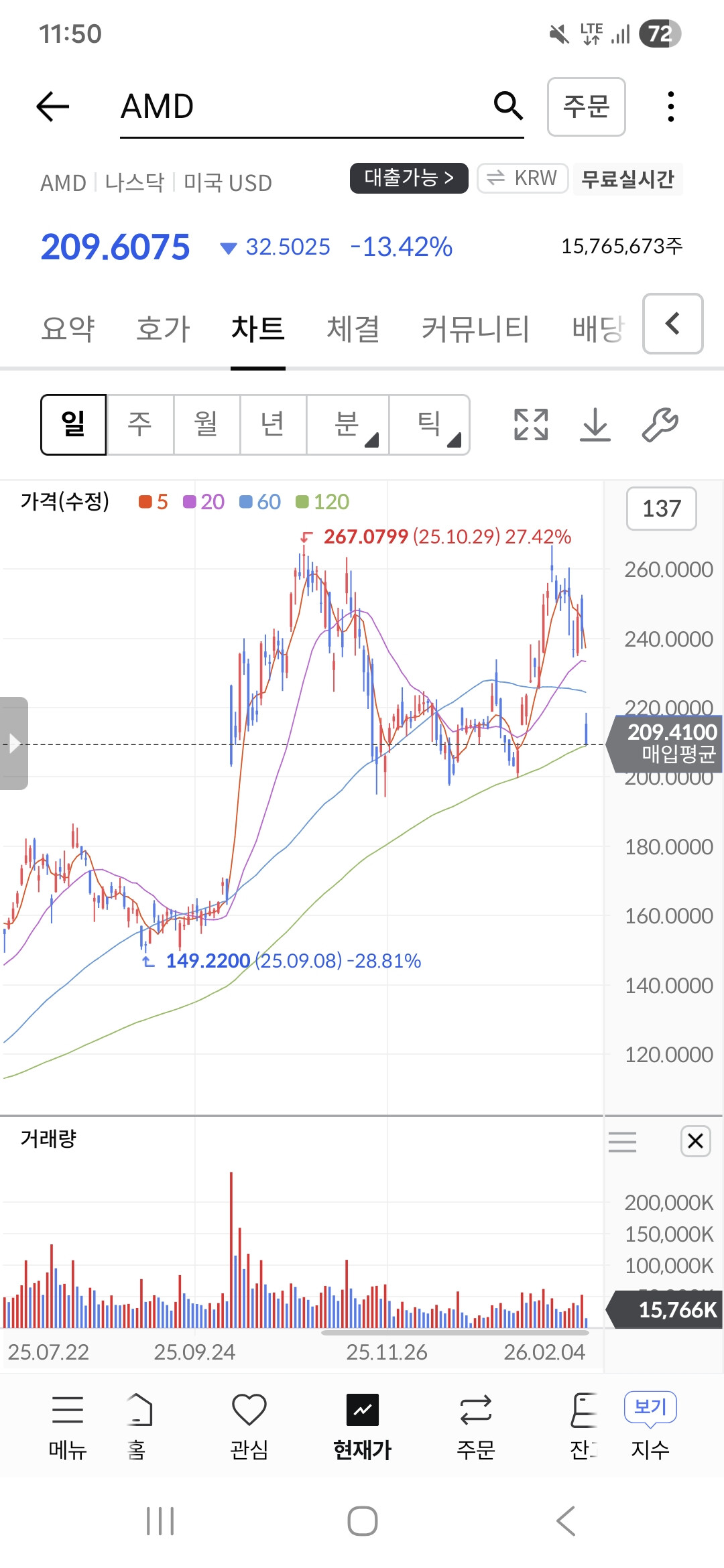Collapse tab list with chevron button
The width and height of the screenshot is (724, 1568).
673,324
